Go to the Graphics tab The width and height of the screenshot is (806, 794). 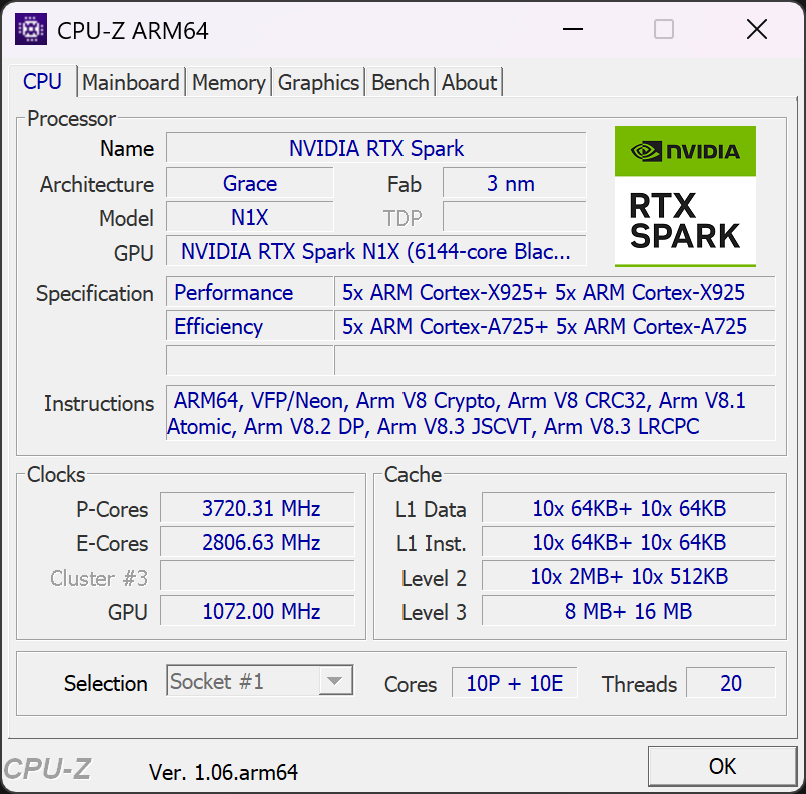(x=318, y=82)
